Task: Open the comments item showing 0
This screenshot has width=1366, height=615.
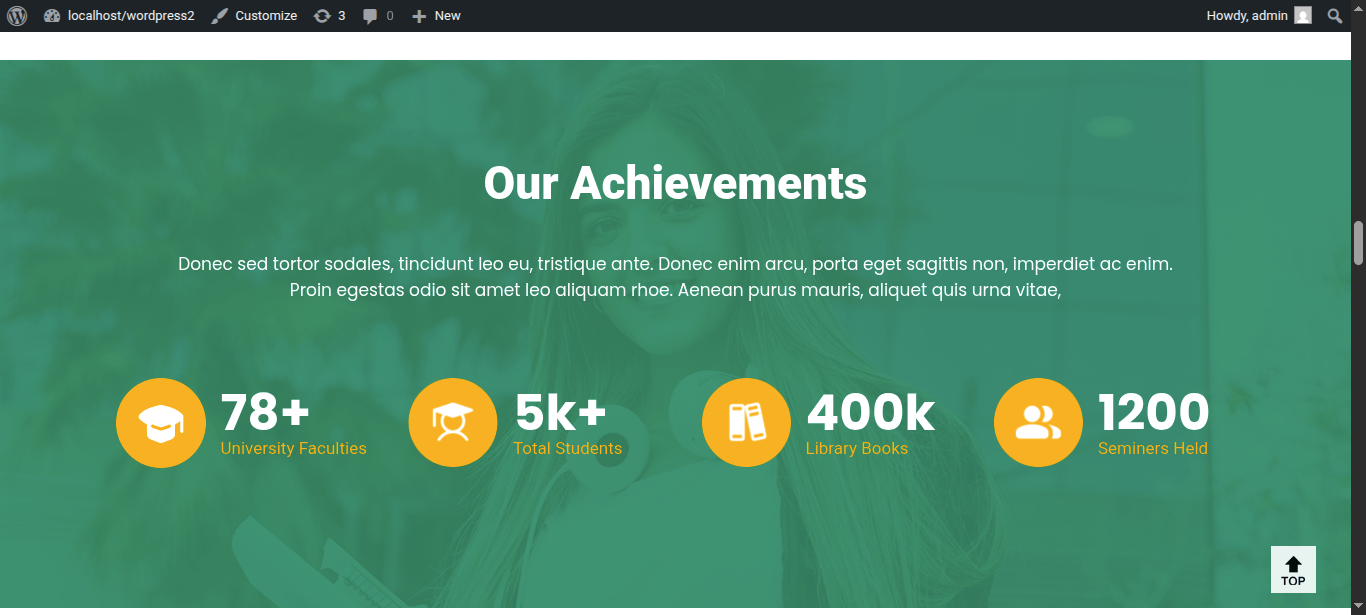Action: 378,16
